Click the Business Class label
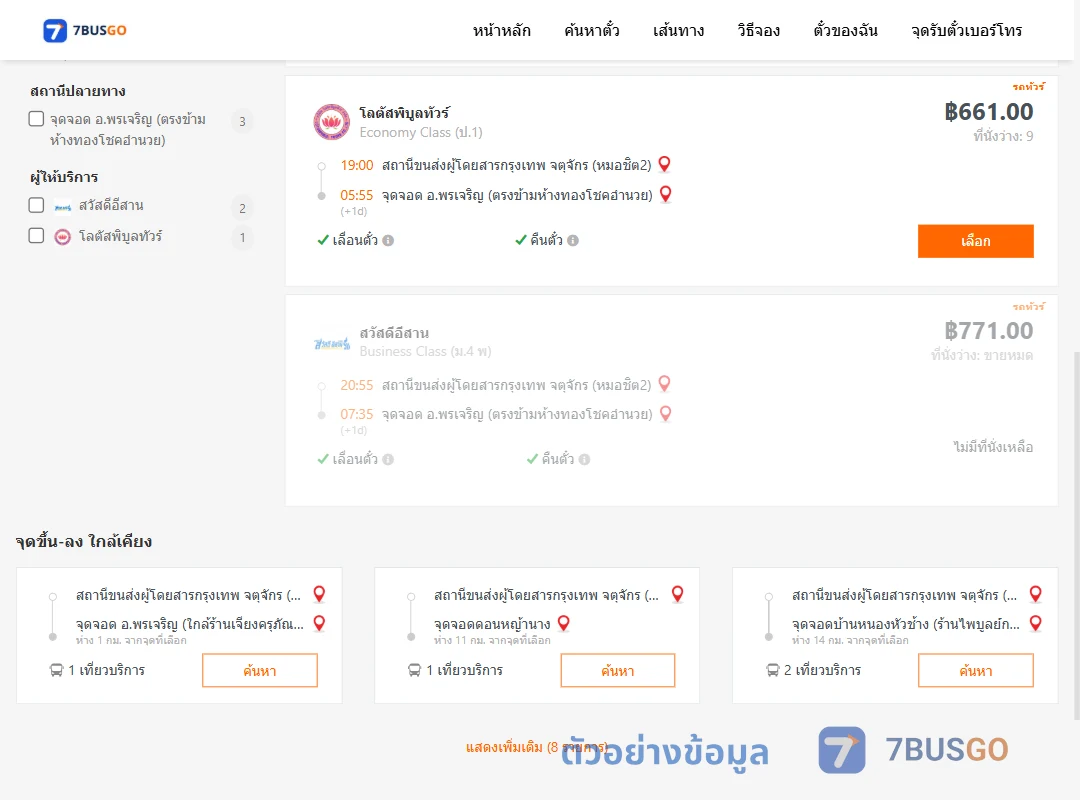The width and height of the screenshot is (1080, 800). (x=425, y=351)
